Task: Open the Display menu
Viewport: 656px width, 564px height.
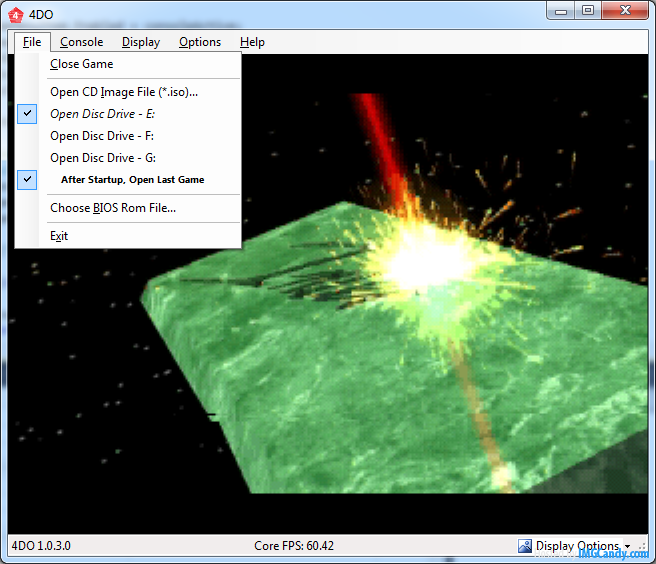Action: pos(141,42)
